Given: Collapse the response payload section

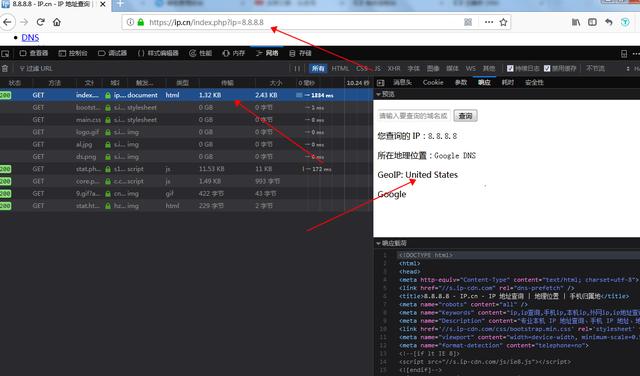Looking at the screenshot, I should (391, 243).
